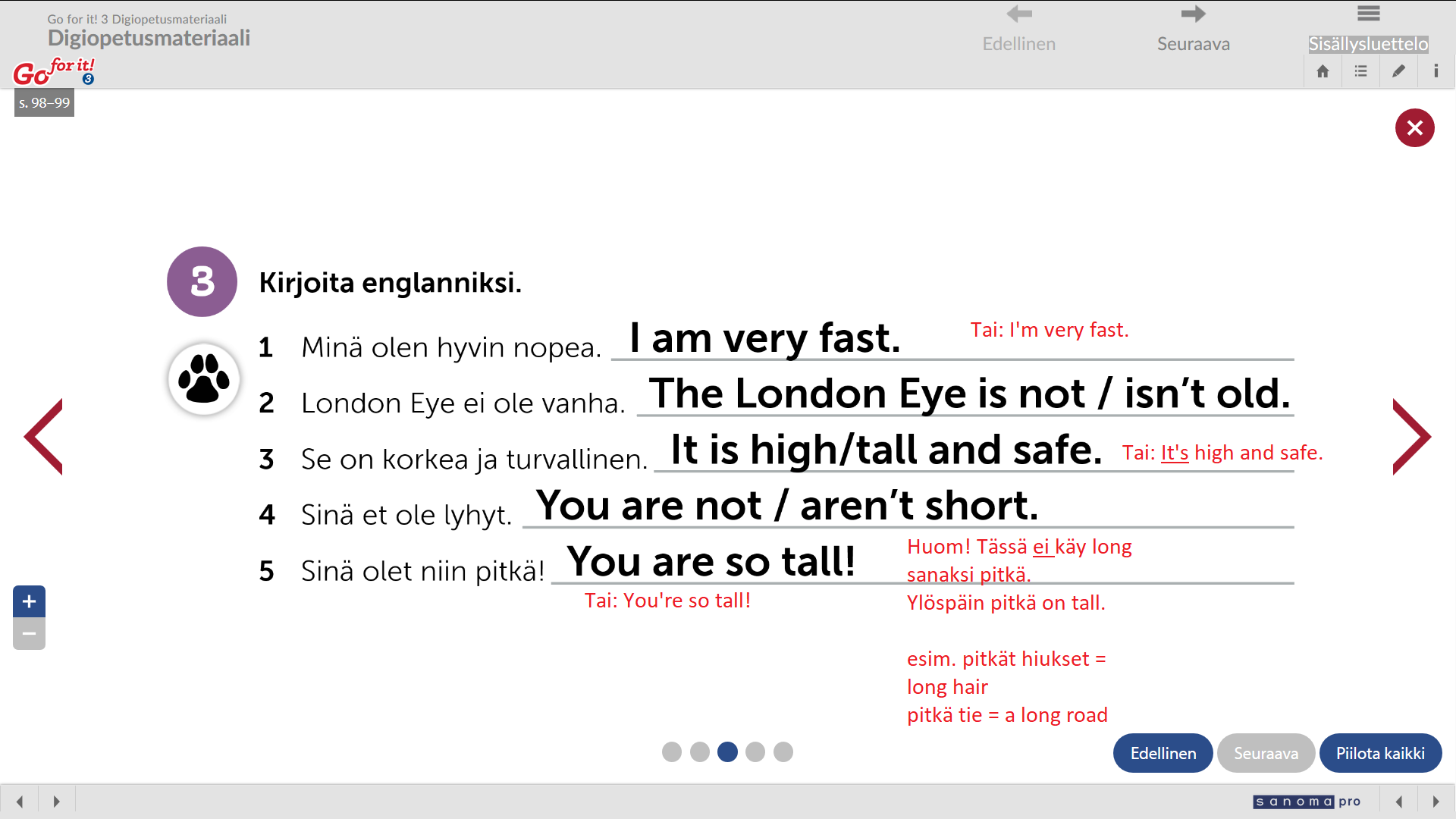Select the fourth pagination dot
Viewport: 1456px width, 819px height.
click(755, 752)
